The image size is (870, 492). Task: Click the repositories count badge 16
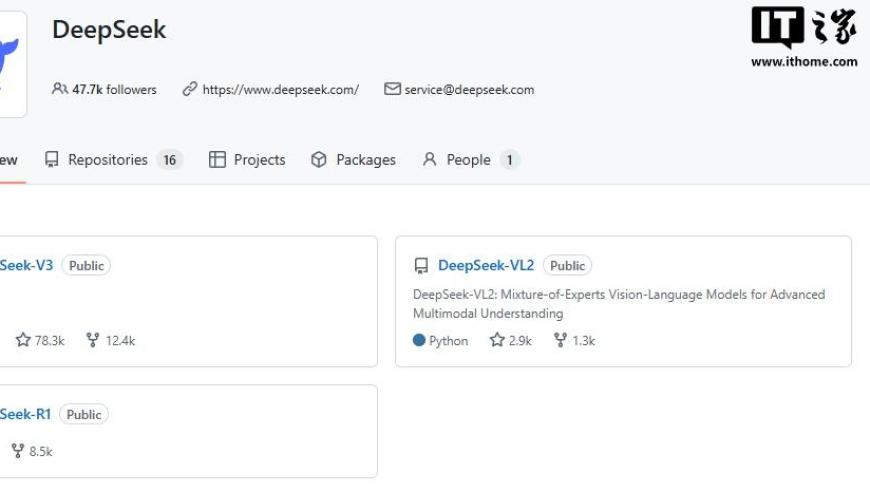click(x=170, y=160)
